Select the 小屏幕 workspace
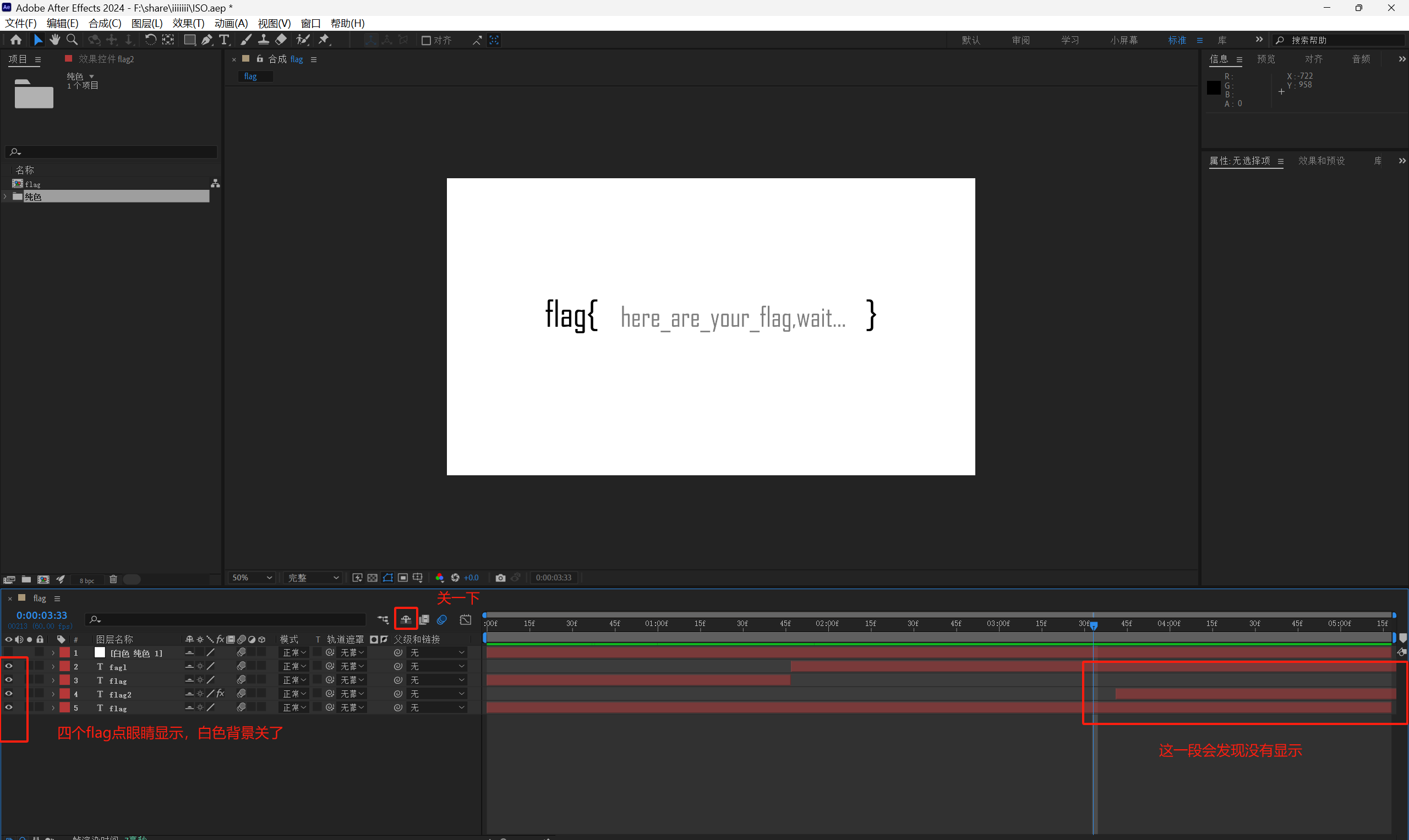 pos(1124,40)
